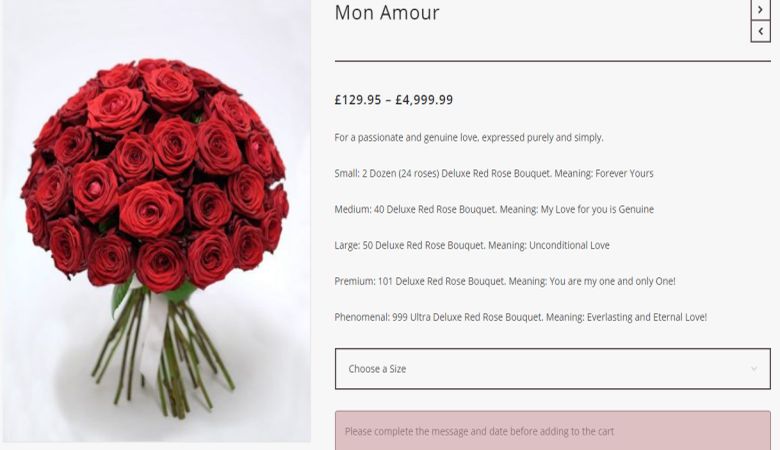Select the Large 50 Deluxe Red Rose line
Screen dimensions: 780x450
click(472, 245)
